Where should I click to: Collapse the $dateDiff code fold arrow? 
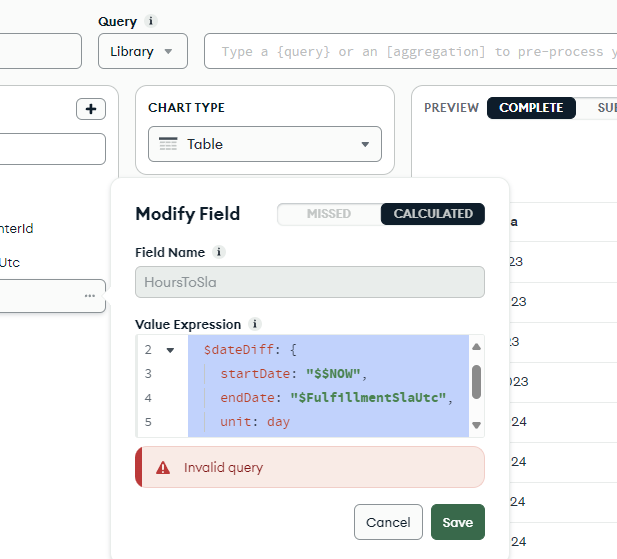[170, 350]
